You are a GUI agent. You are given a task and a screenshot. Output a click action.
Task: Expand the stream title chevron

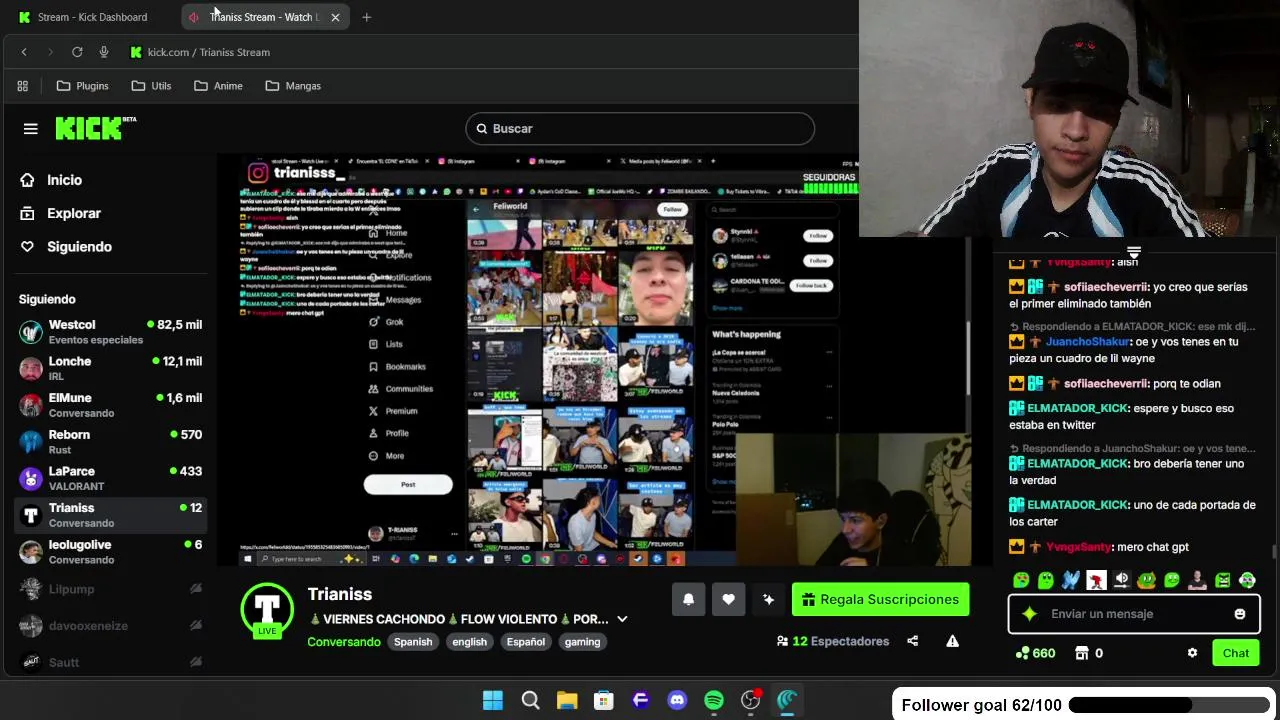tap(622, 619)
